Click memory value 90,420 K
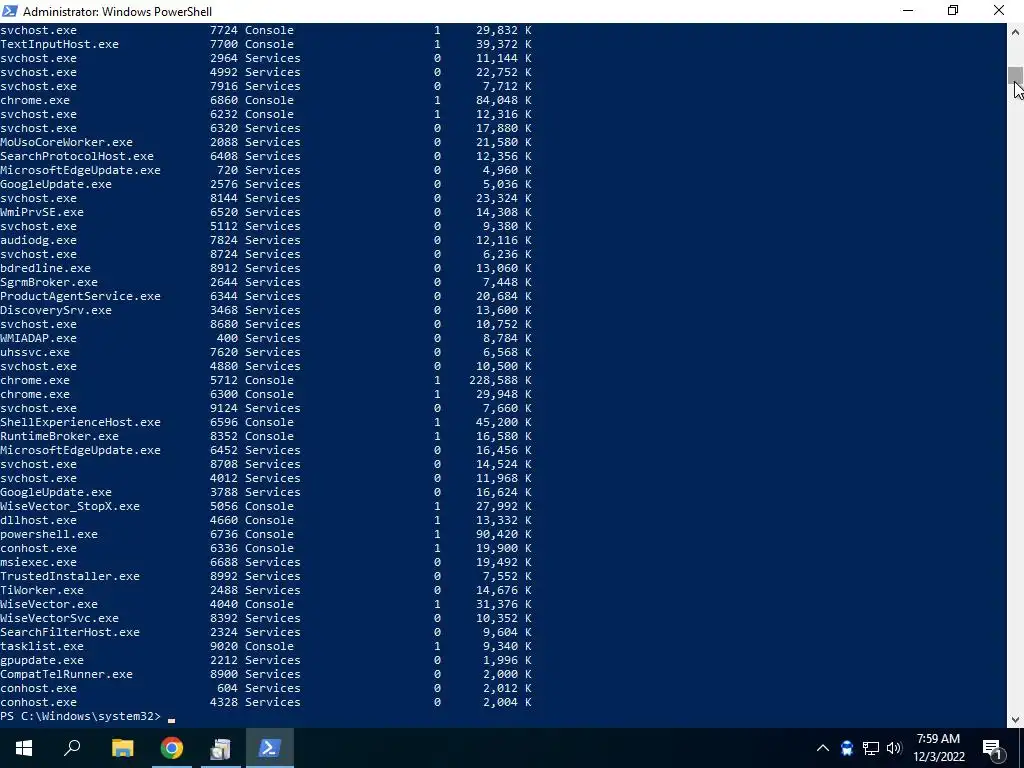 (504, 534)
